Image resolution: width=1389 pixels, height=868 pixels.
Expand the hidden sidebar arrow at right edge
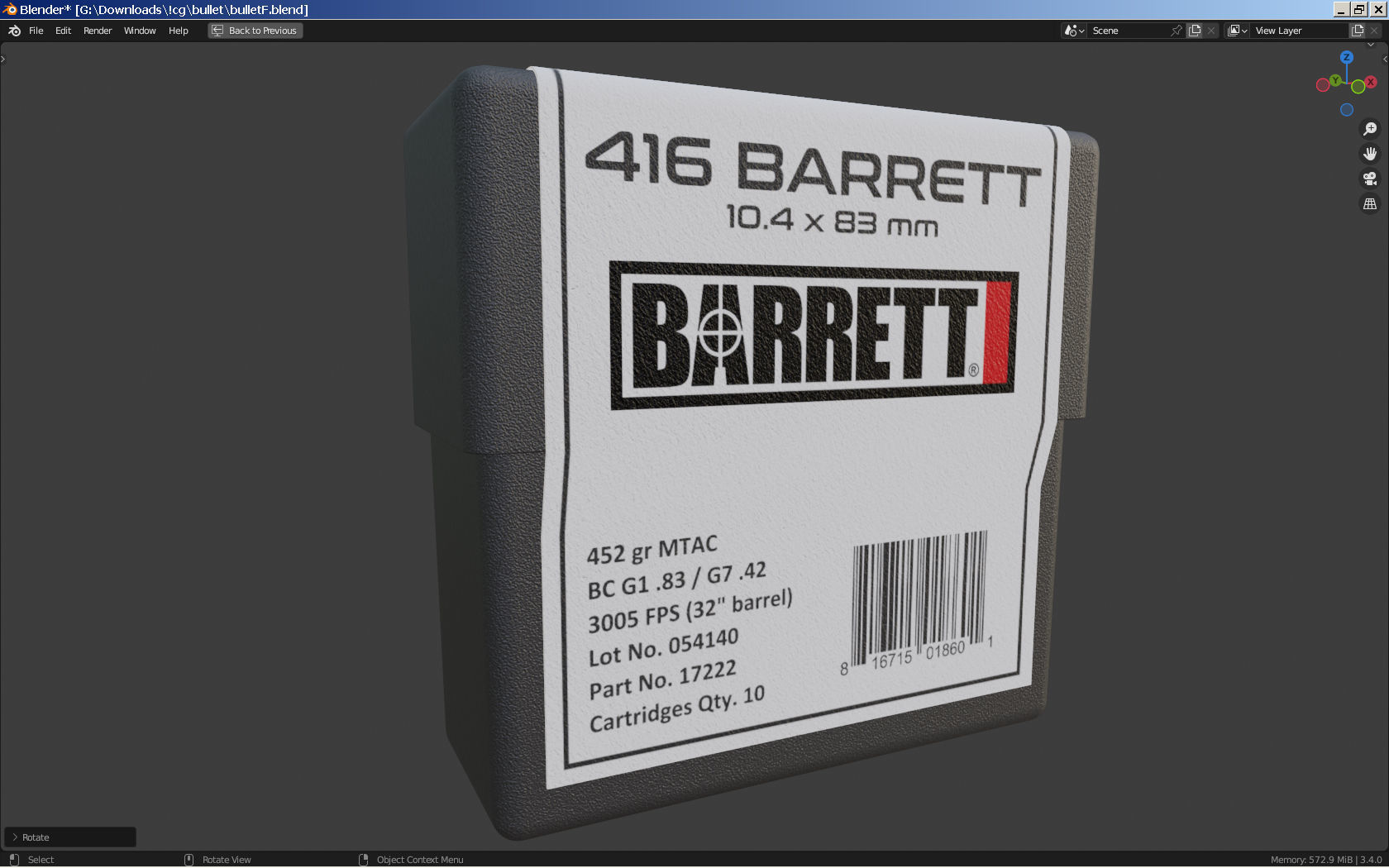click(1385, 60)
